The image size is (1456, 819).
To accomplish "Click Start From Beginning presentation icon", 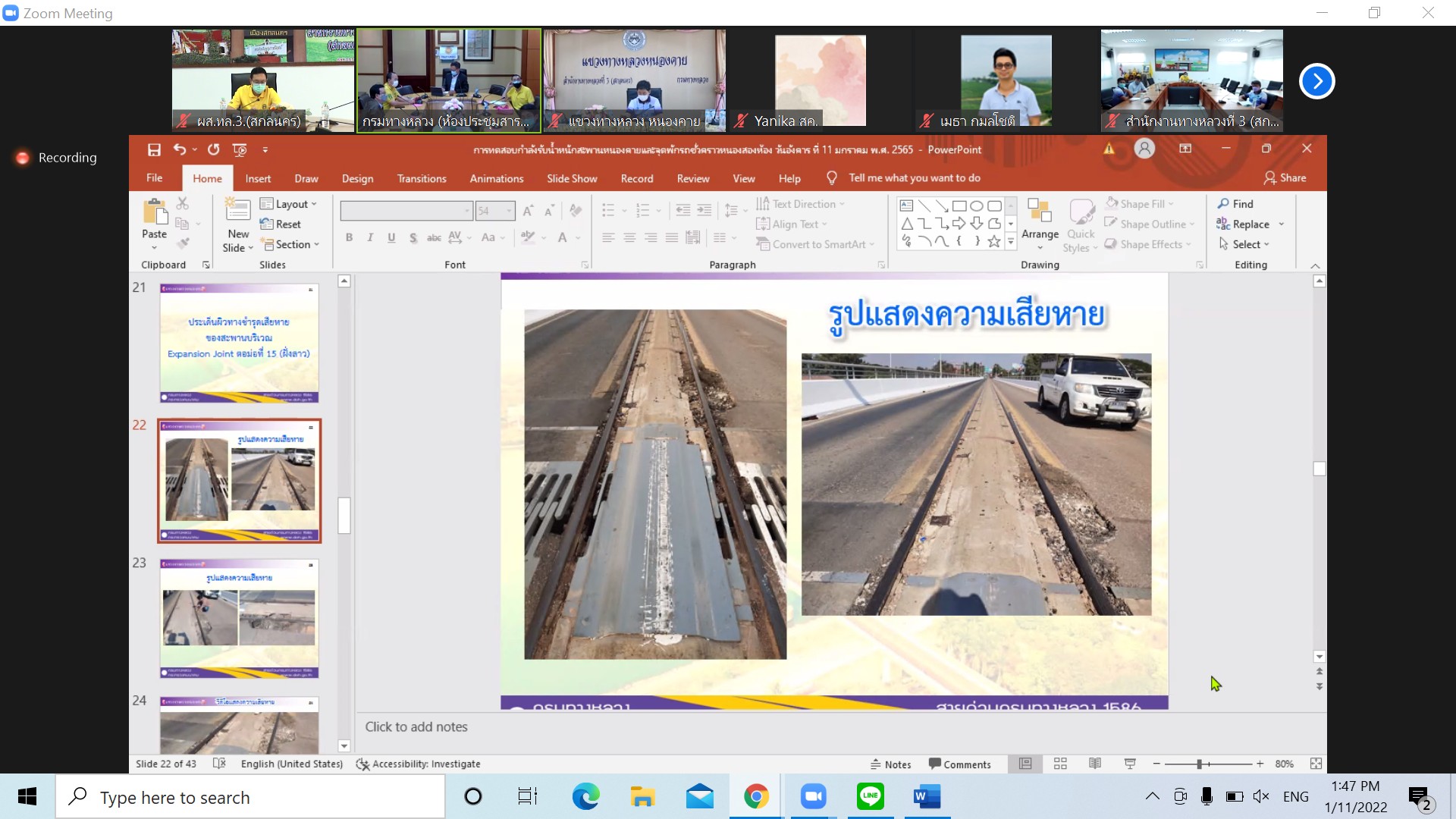I will (x=240, y=149).
